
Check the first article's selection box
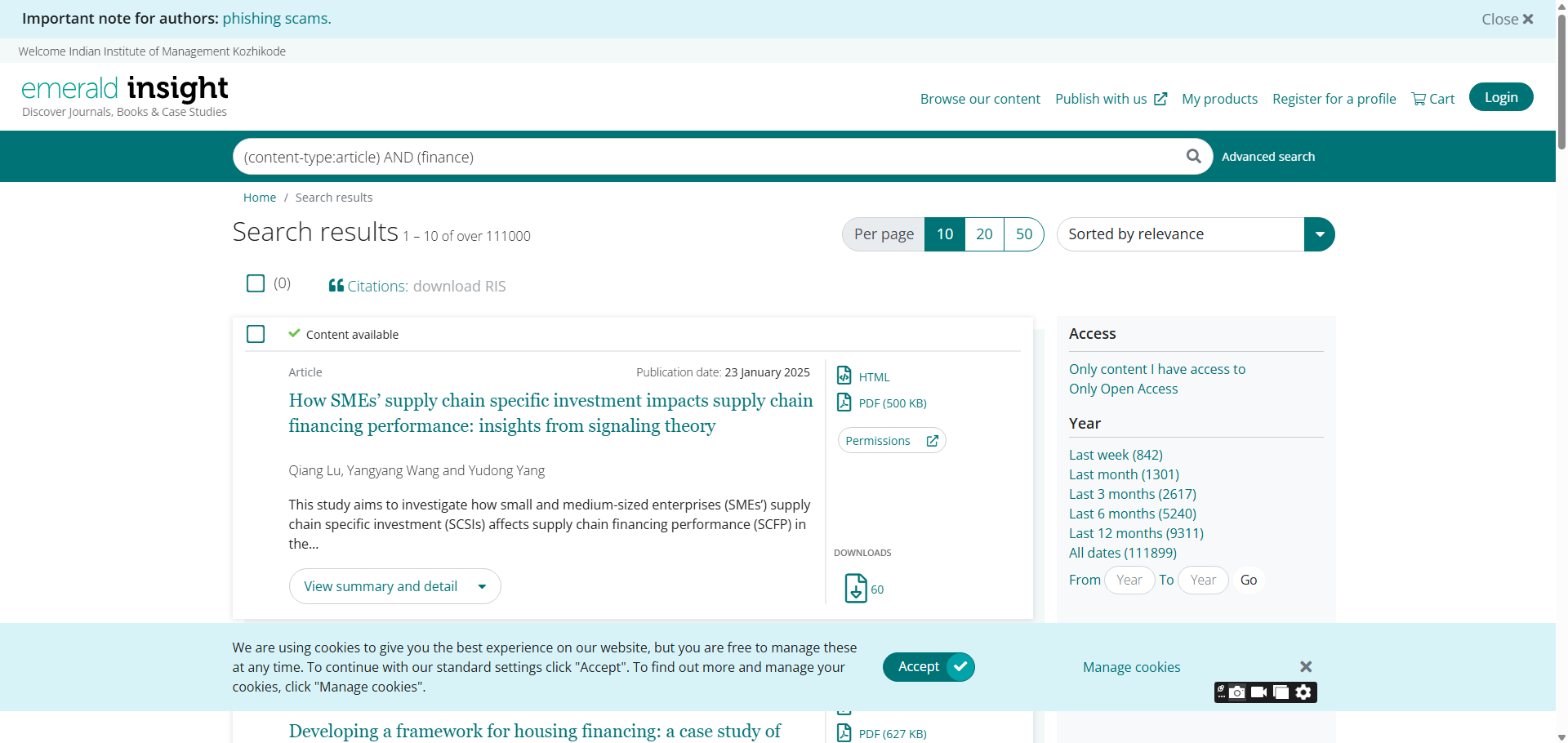point(256,334)
